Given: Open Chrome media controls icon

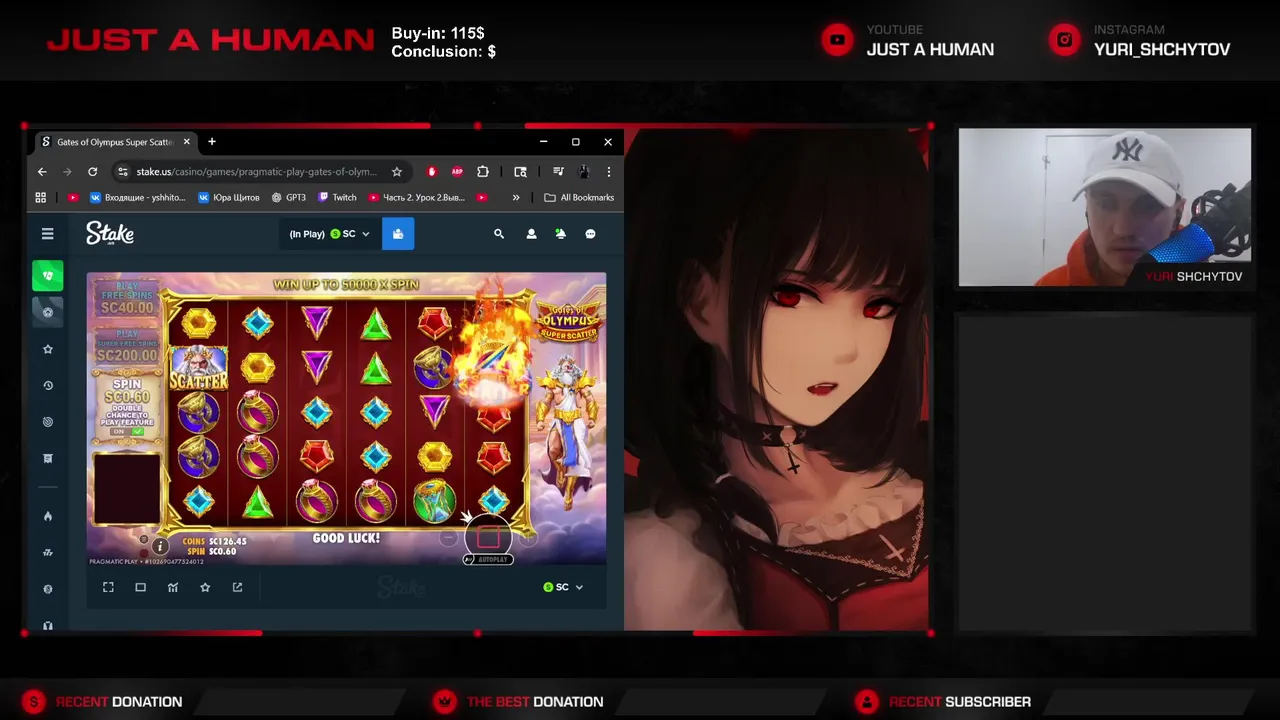Looking at the screenshot, I should [558, 172].
